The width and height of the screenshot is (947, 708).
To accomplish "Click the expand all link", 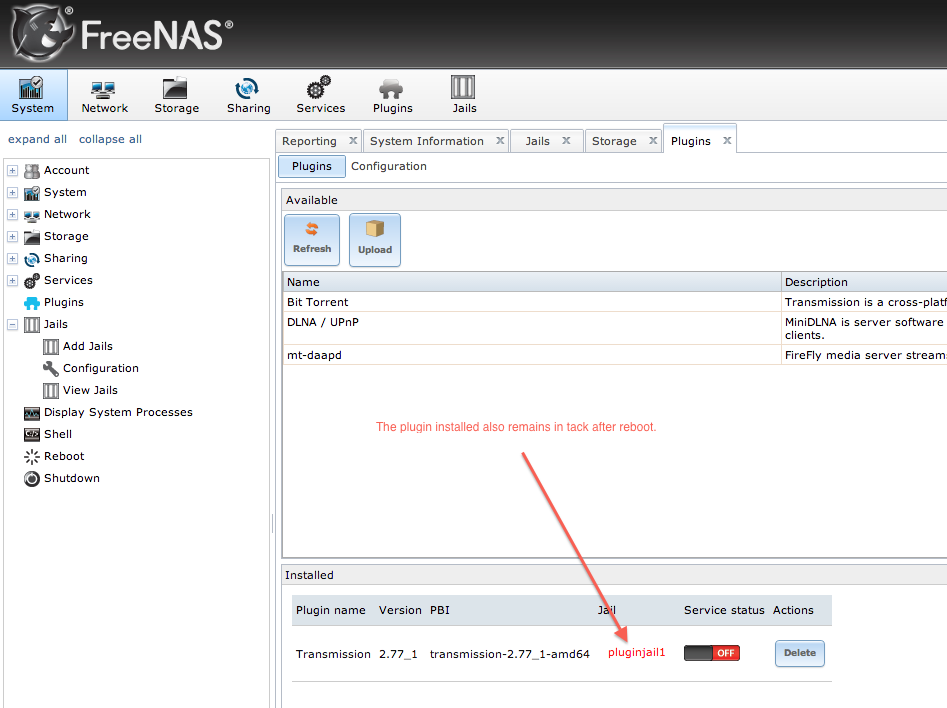I will [x=37, y=139].
